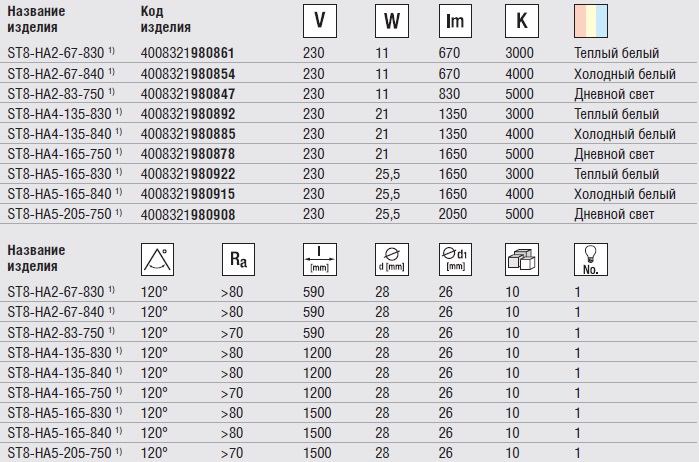Click the lumen lm icon
This screenshot has height=462, width=699.
point(457,20)
